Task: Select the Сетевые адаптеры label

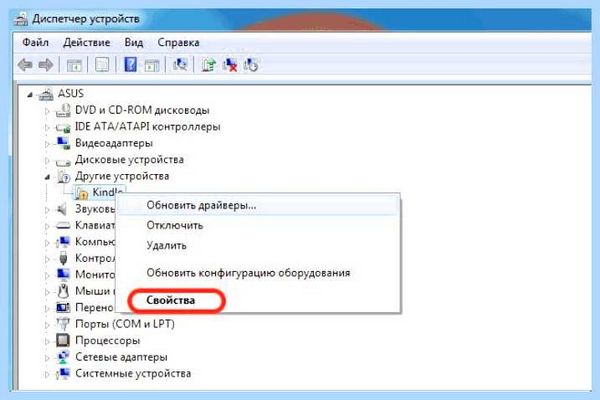Action: pyautogui.click(x=121, y=357)
